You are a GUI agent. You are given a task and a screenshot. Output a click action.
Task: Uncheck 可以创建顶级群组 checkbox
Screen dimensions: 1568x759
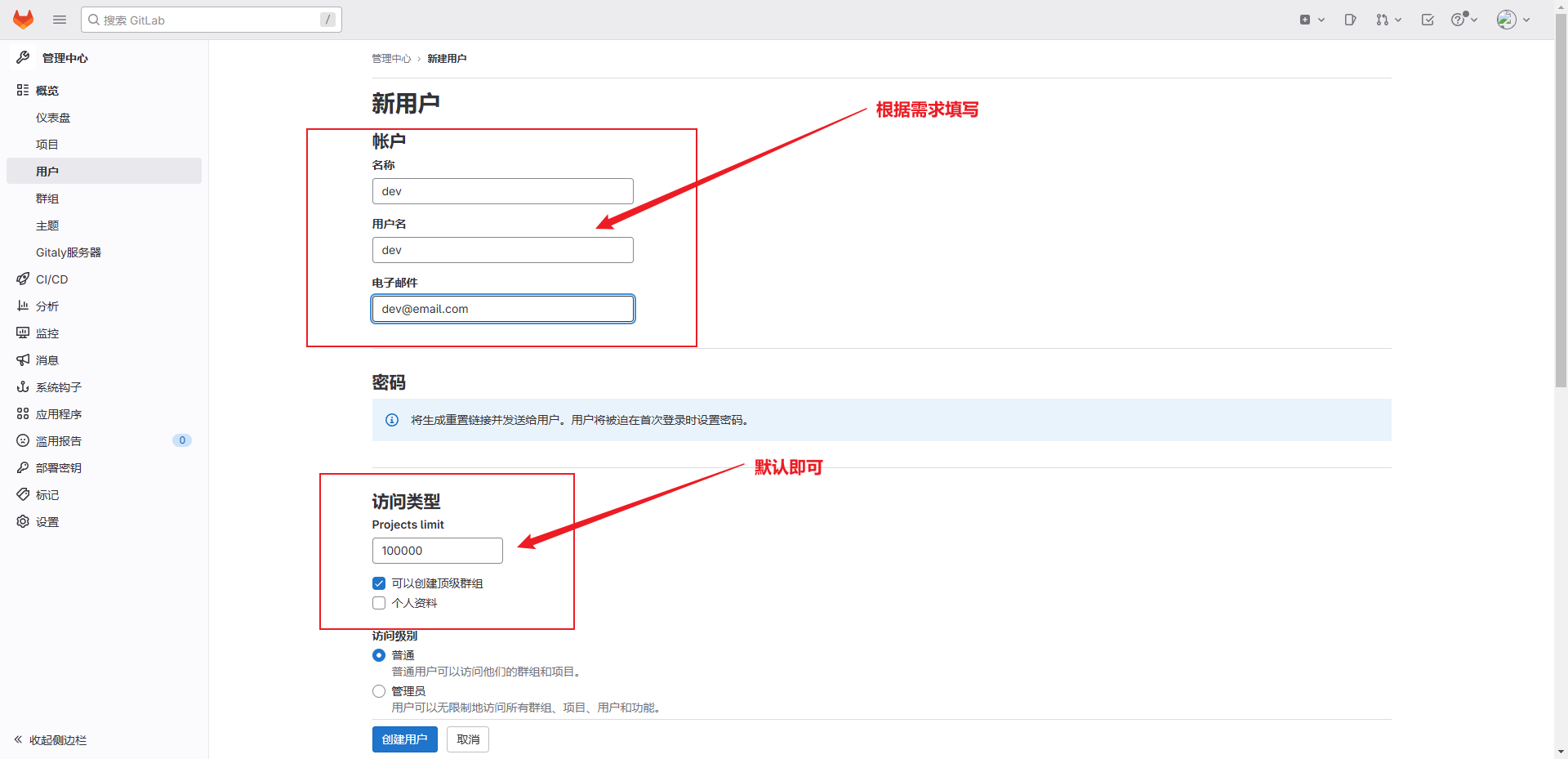point(379,583)
